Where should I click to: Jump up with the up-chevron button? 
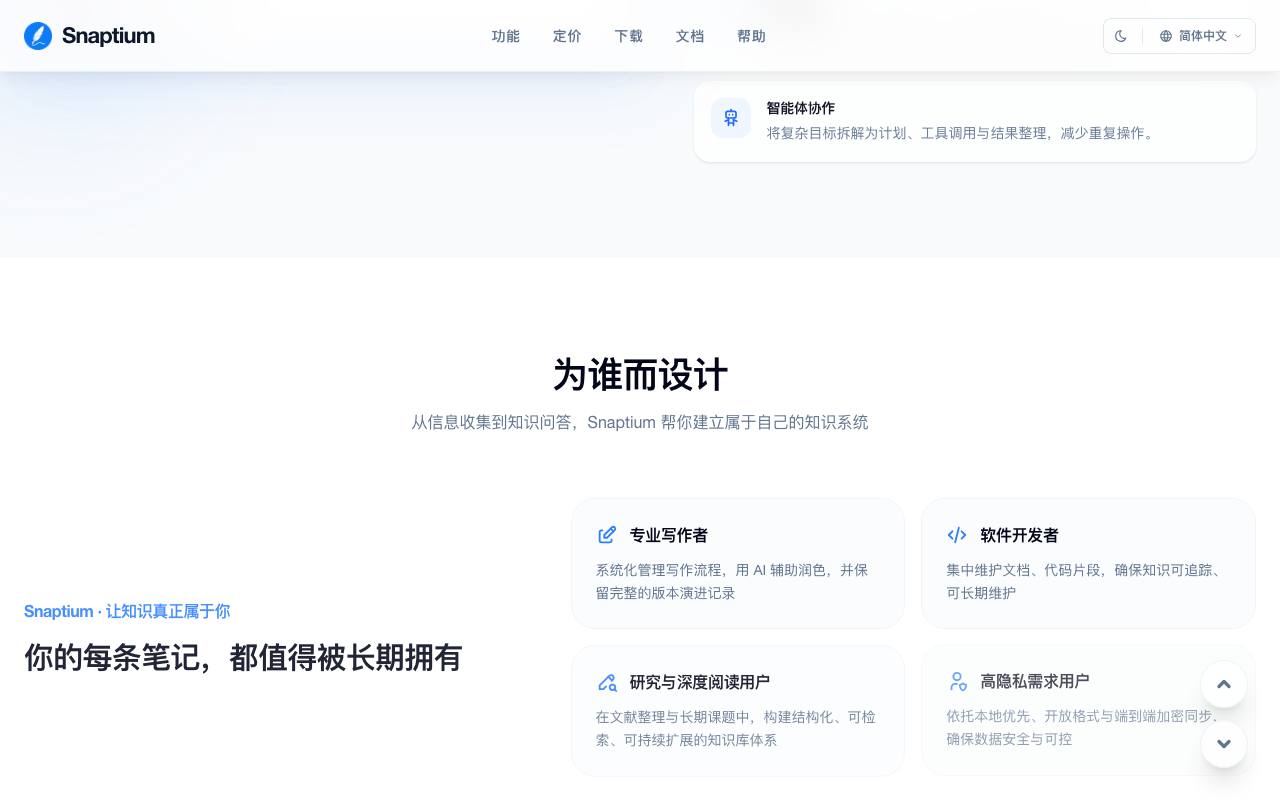tap(1224, 685)
